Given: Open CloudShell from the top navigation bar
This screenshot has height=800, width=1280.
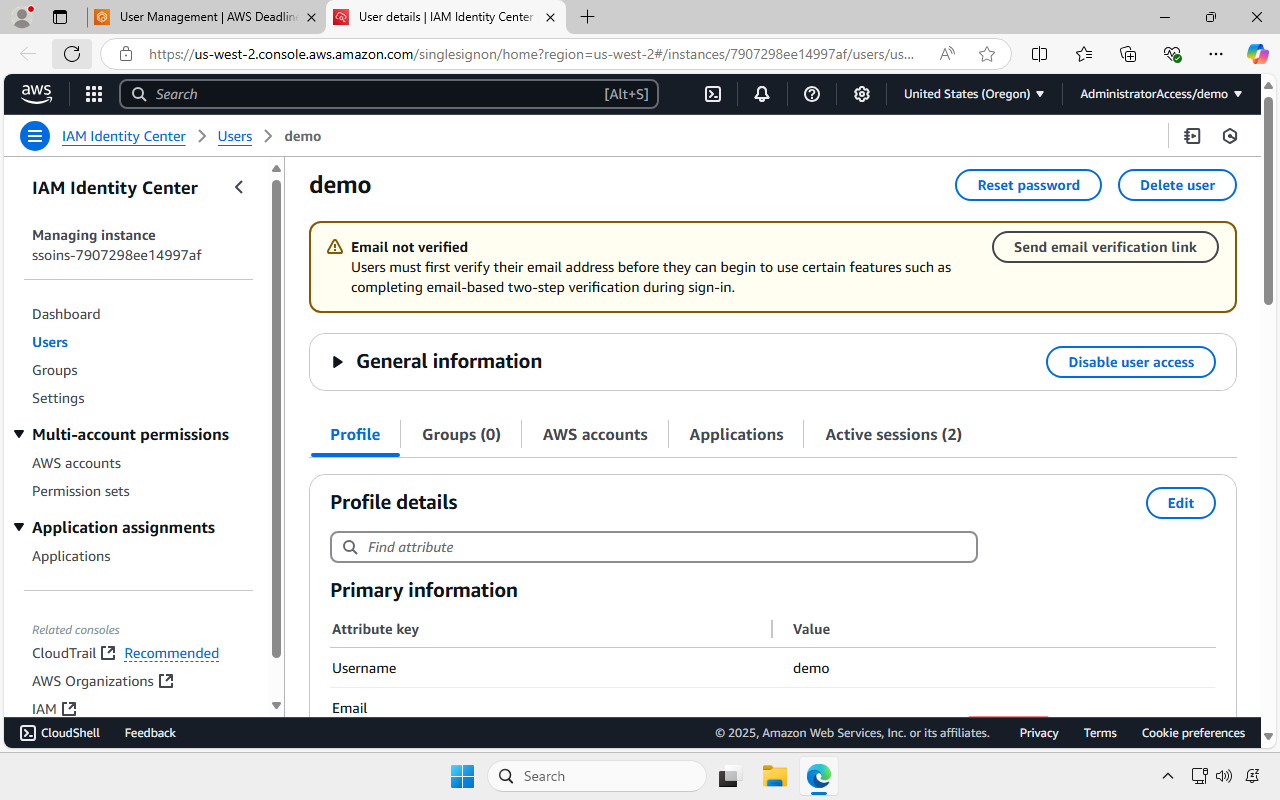Looking at the screenshot, I should (712, 93).
